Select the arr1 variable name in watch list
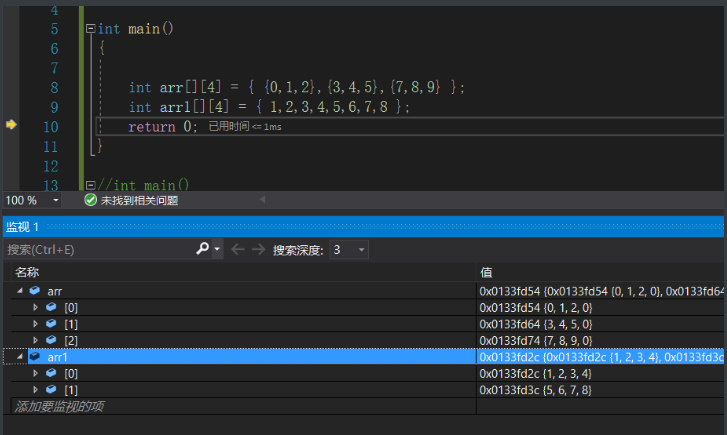Screen dimensions: 727x435 [x=57, y=357]
